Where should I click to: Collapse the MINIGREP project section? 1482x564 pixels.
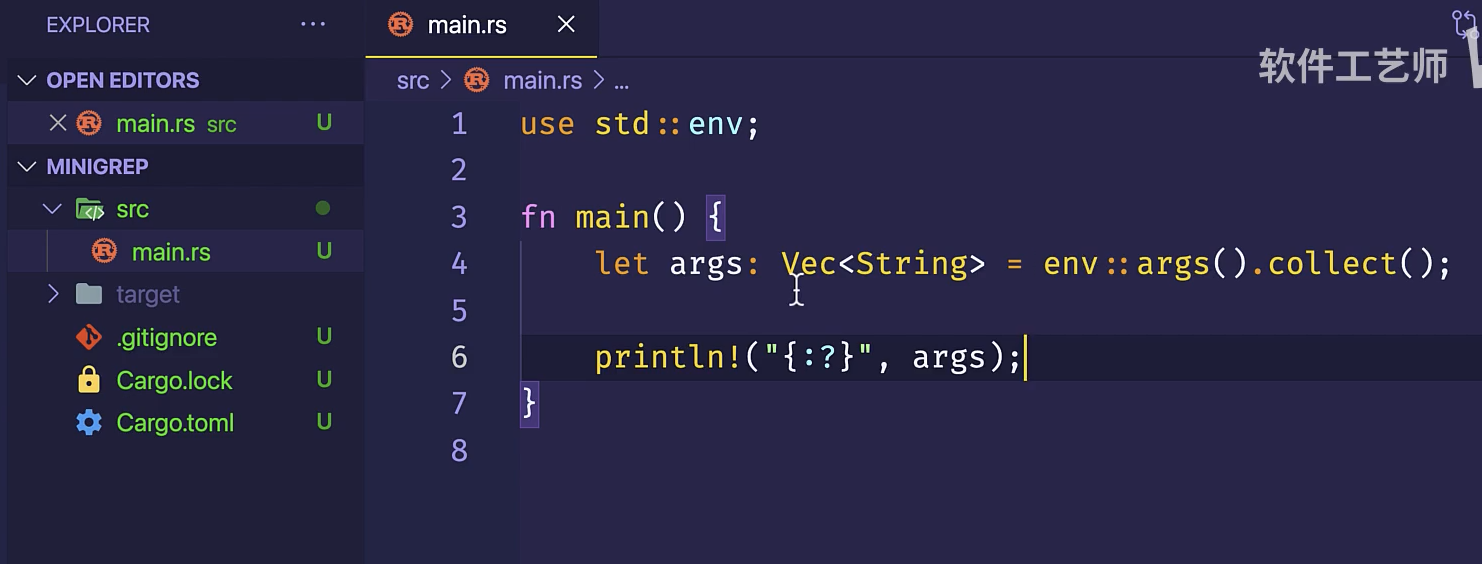[27, 167]
